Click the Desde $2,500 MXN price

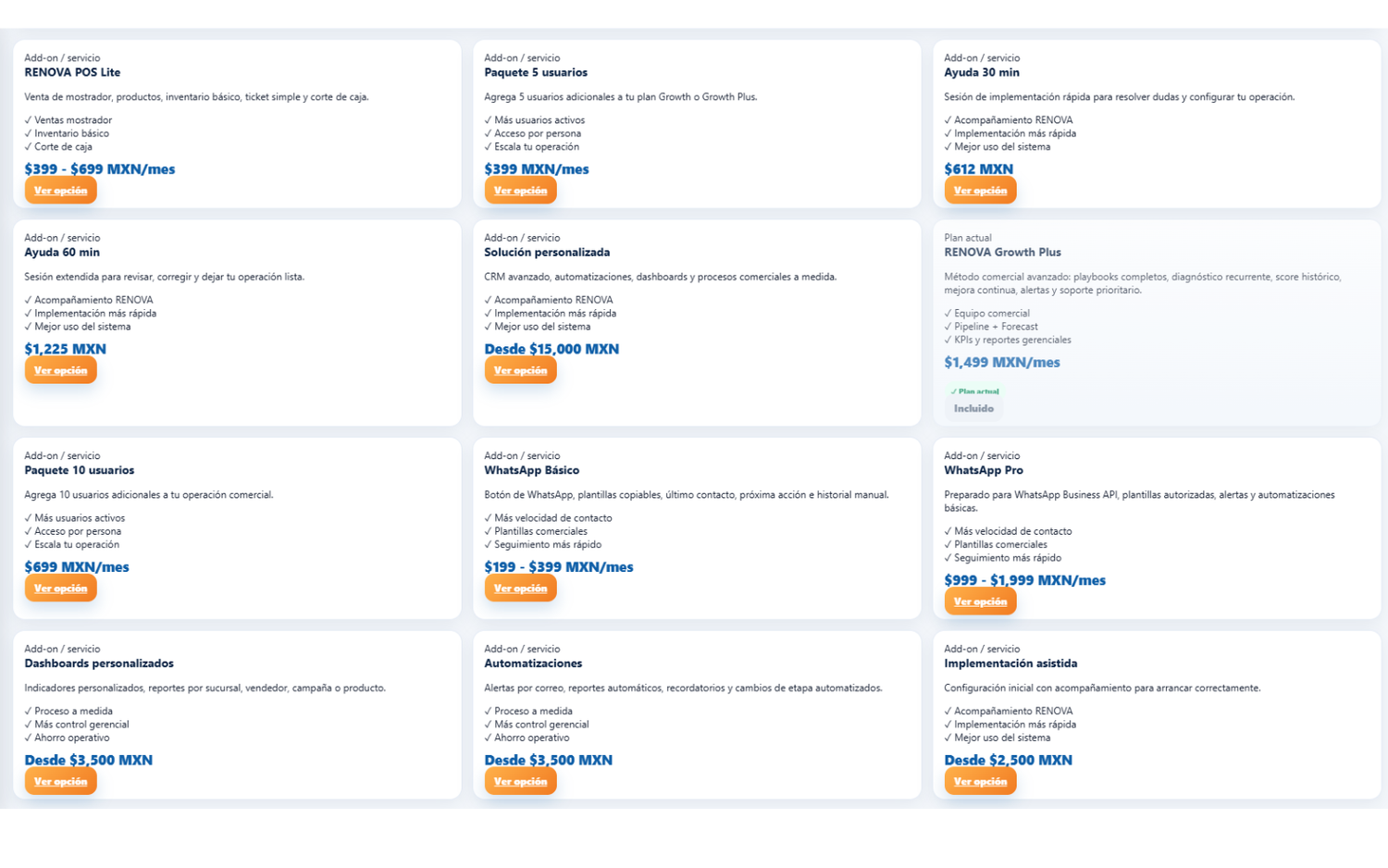(1009, 761)
